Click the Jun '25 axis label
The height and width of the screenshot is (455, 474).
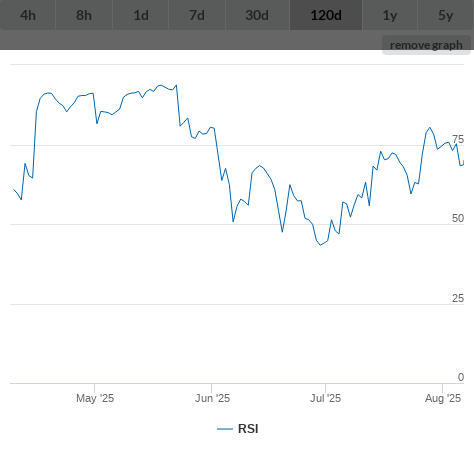coord(212,398)
